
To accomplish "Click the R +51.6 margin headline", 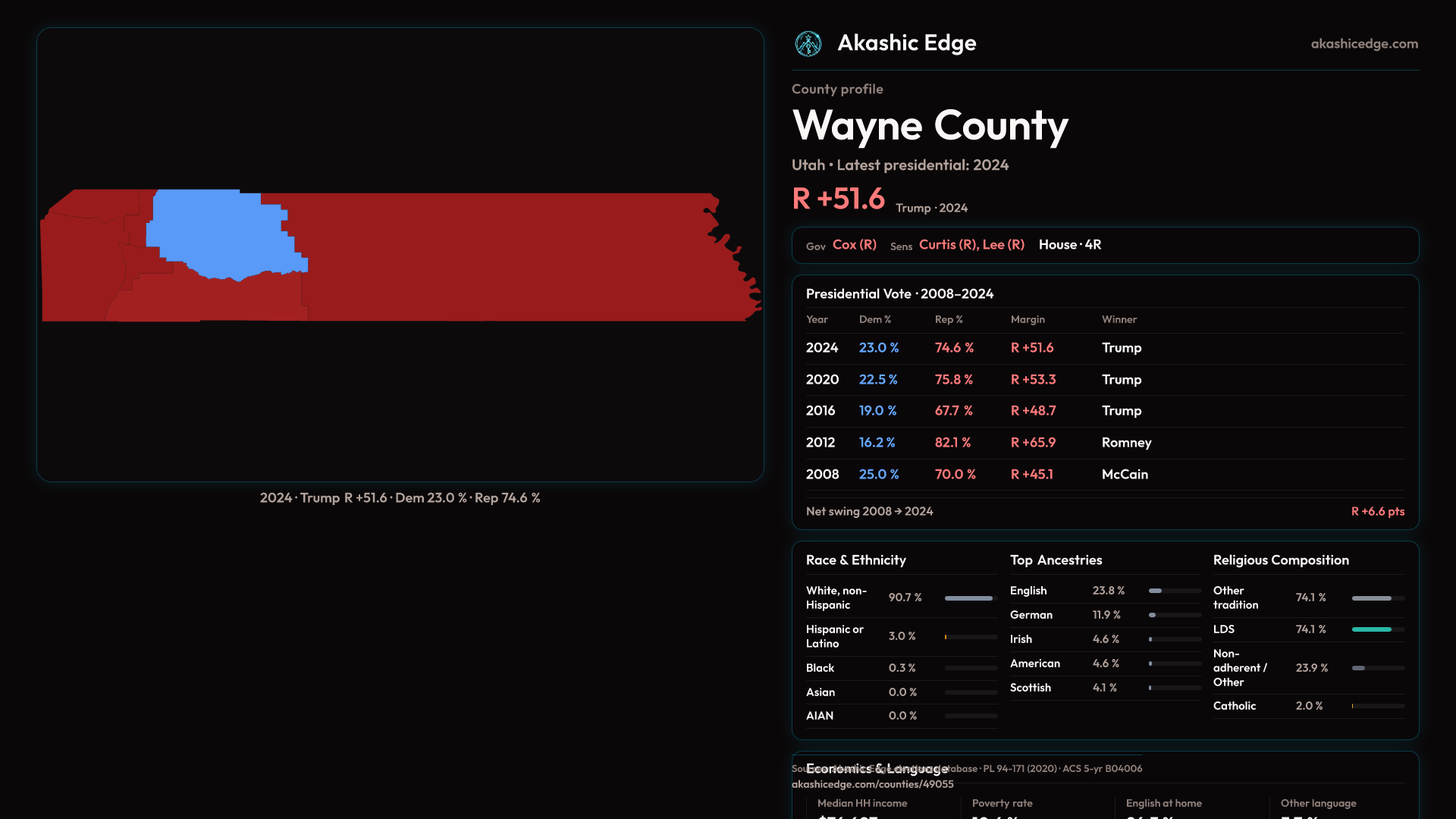I will 838,199.
